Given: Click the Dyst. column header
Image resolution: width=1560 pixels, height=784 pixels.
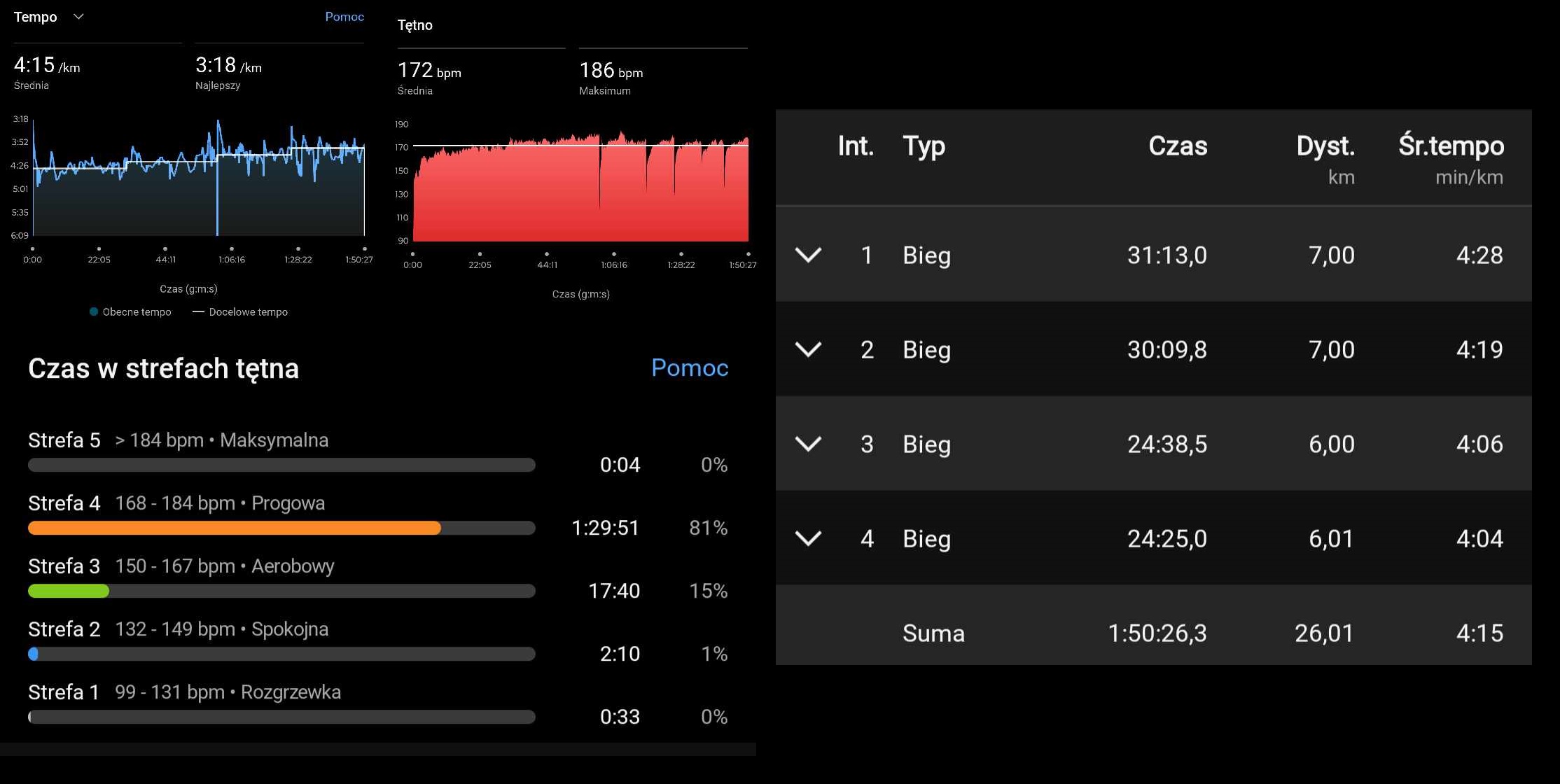Looking at the screenshot, I should coord(1325,146).
